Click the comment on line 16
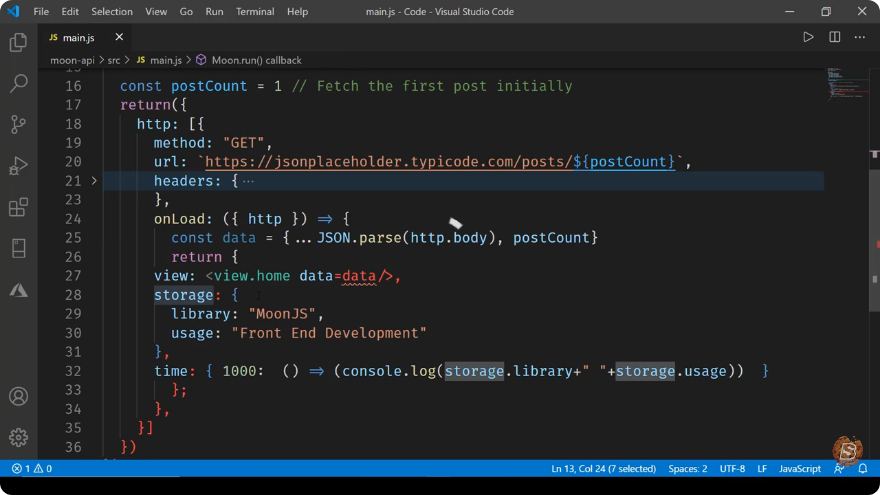This screenshot has width=880, height=495. (x=432, y=86)
